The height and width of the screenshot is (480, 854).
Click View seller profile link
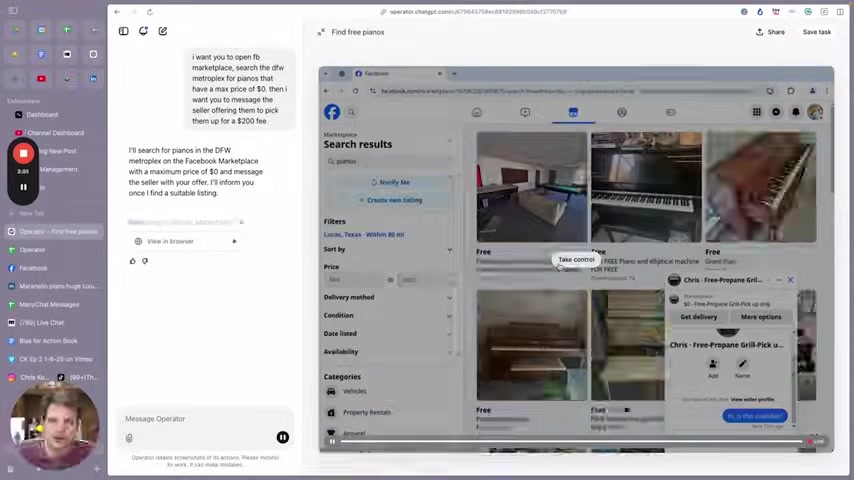pos(752,399)
